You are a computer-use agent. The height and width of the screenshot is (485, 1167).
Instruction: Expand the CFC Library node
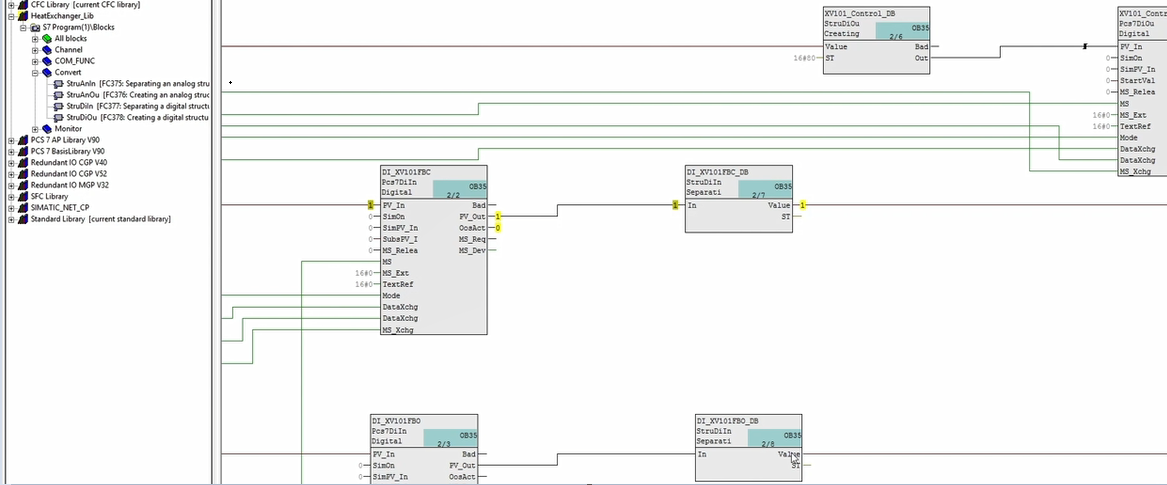point(11,4)
